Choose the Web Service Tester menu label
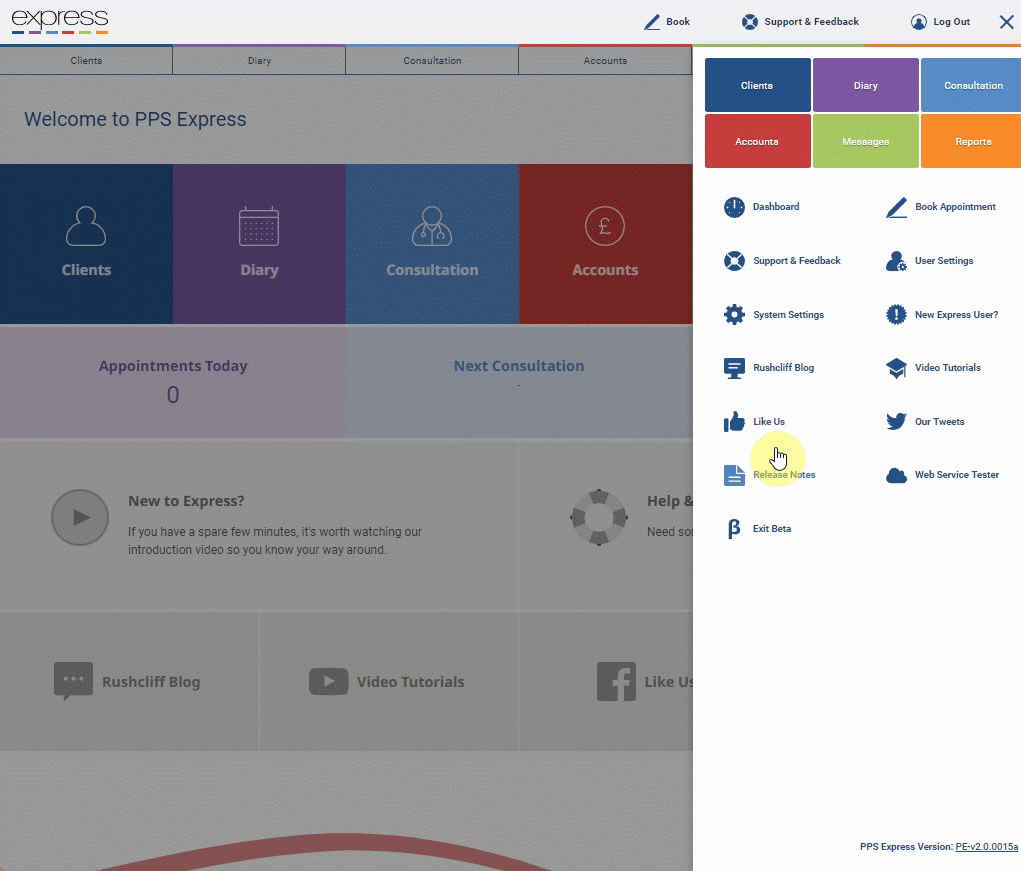Screen dimensions: 1021x871 tap(957, 475)
